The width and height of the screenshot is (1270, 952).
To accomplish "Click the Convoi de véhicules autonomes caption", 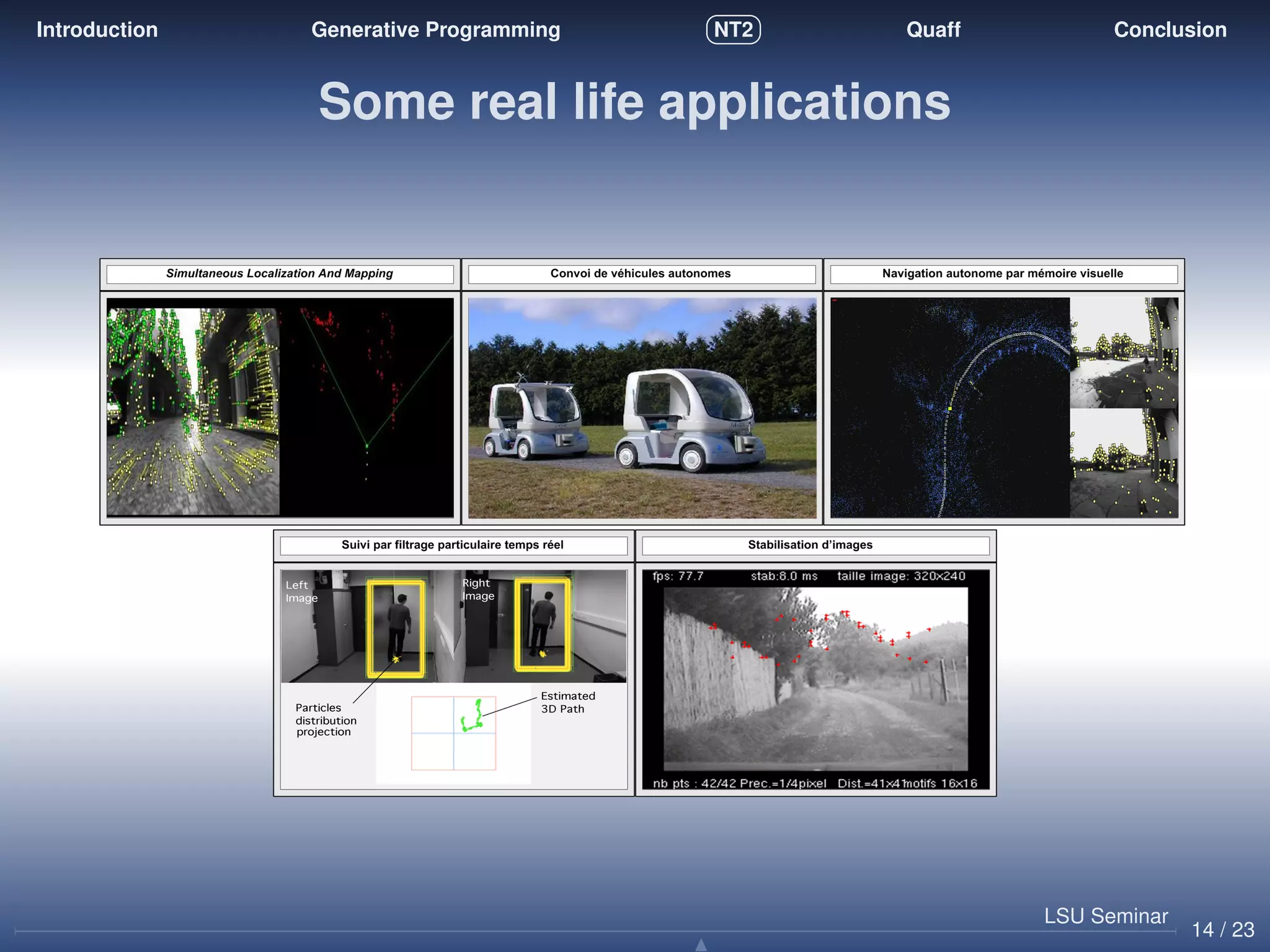I will pos(641,274).
